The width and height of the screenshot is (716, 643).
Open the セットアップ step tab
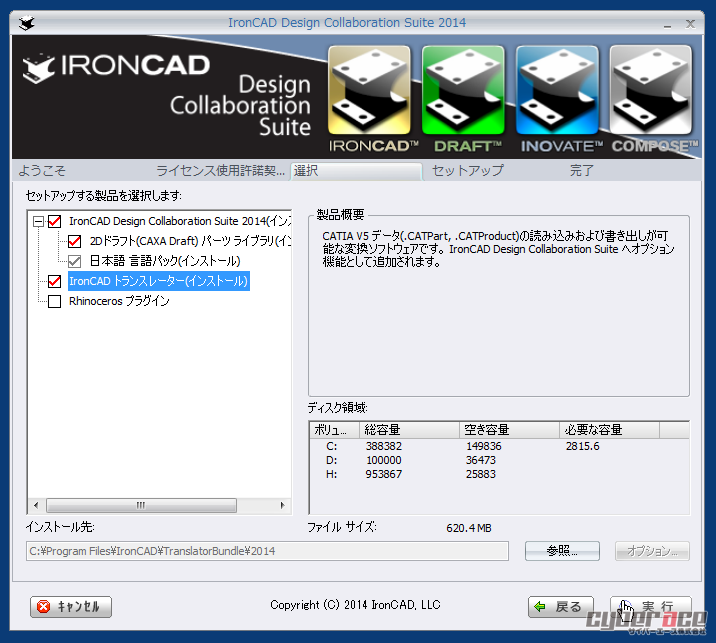click(x=468, y=171)
